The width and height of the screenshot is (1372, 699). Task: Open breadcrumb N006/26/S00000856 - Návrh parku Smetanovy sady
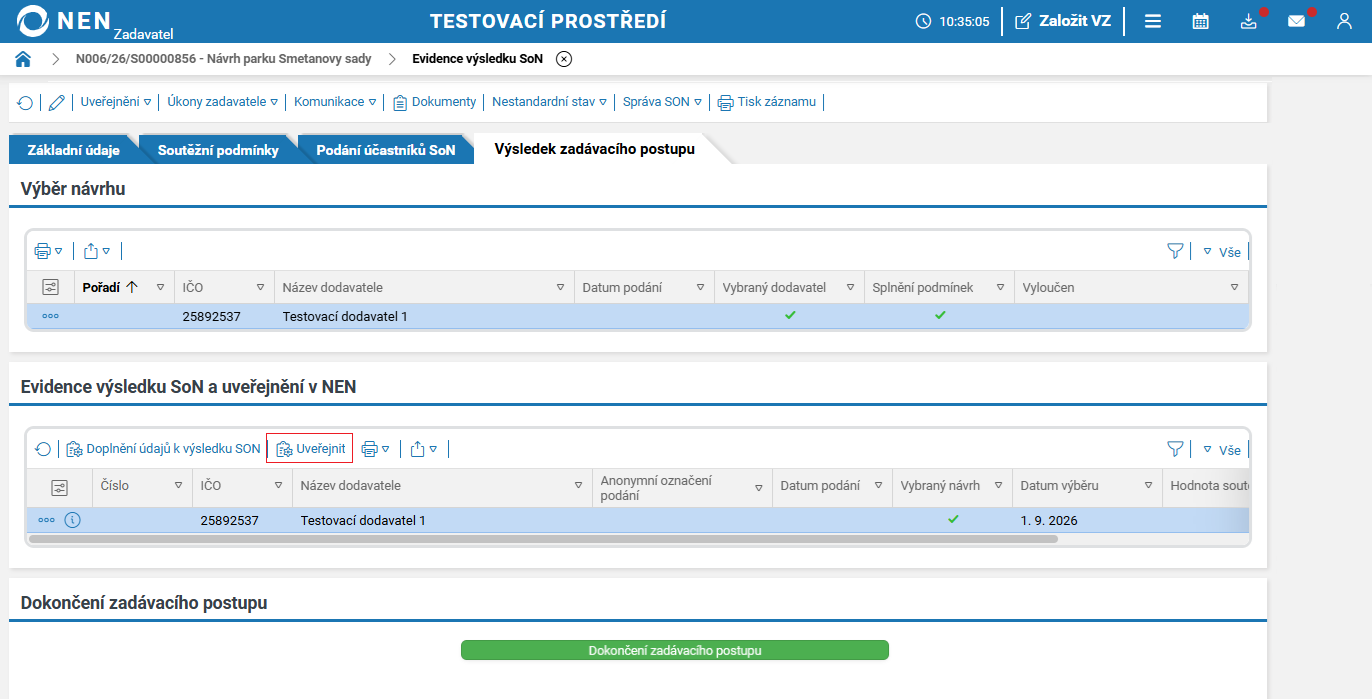coord(224,59)
